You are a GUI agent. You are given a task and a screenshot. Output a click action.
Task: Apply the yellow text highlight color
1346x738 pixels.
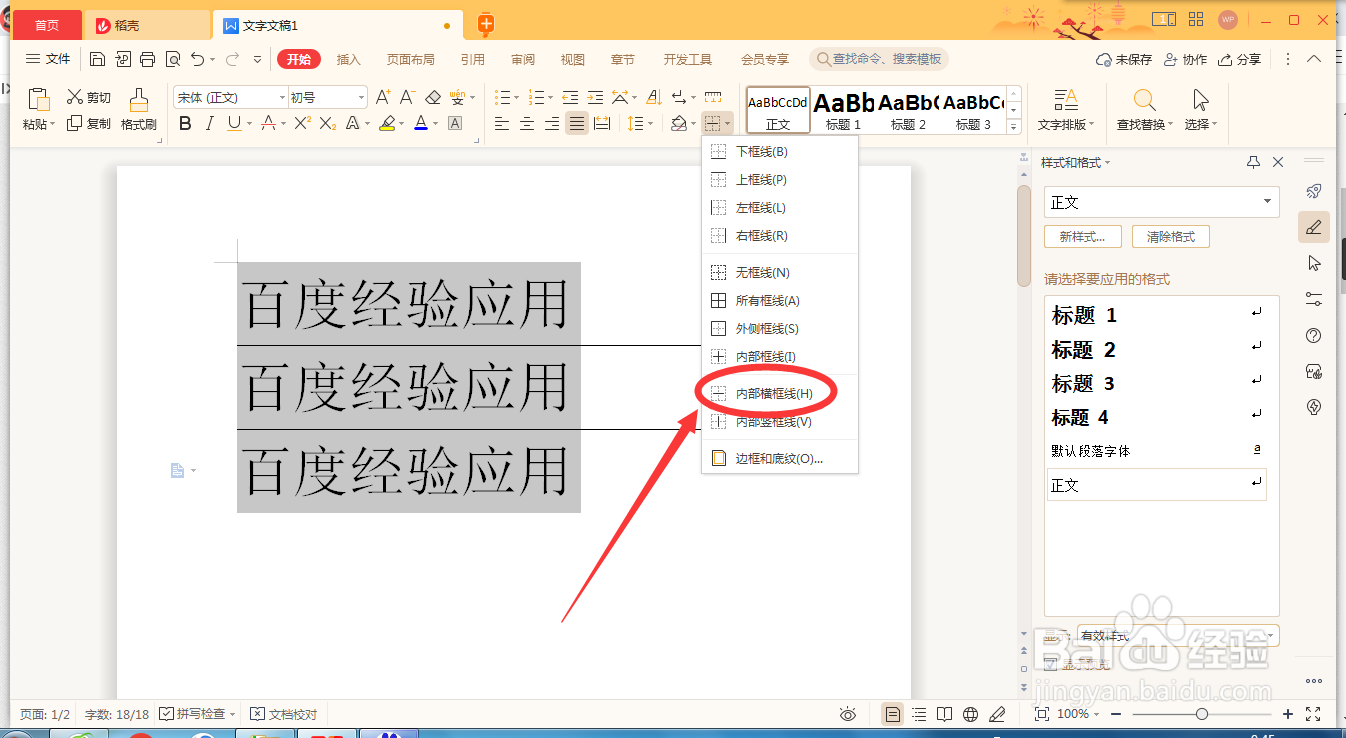point(387,124)
